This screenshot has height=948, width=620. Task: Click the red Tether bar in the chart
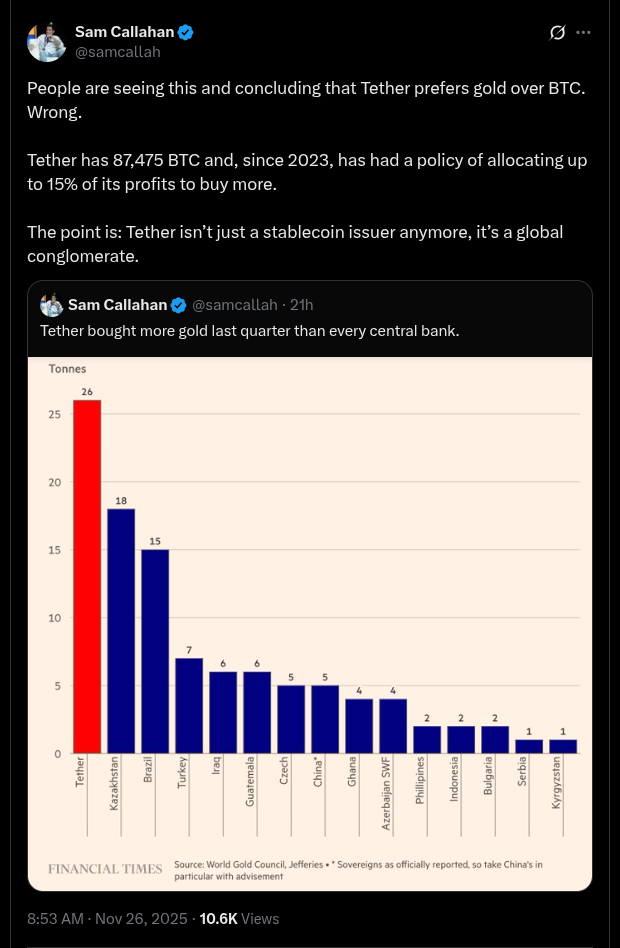tap(87, 577)
